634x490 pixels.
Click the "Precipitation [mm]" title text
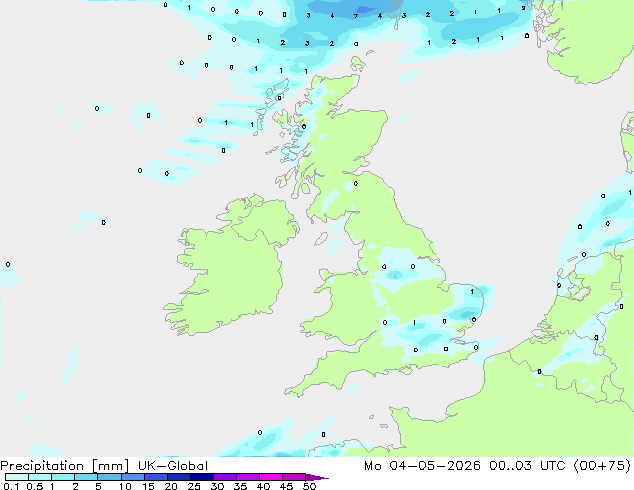coord(64,466)
